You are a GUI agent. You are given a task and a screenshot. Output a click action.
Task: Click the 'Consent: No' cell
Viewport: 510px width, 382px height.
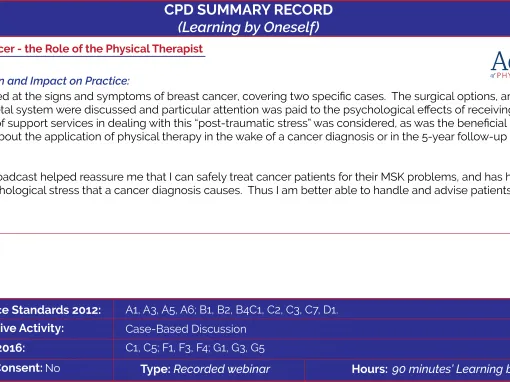[30, 368]
